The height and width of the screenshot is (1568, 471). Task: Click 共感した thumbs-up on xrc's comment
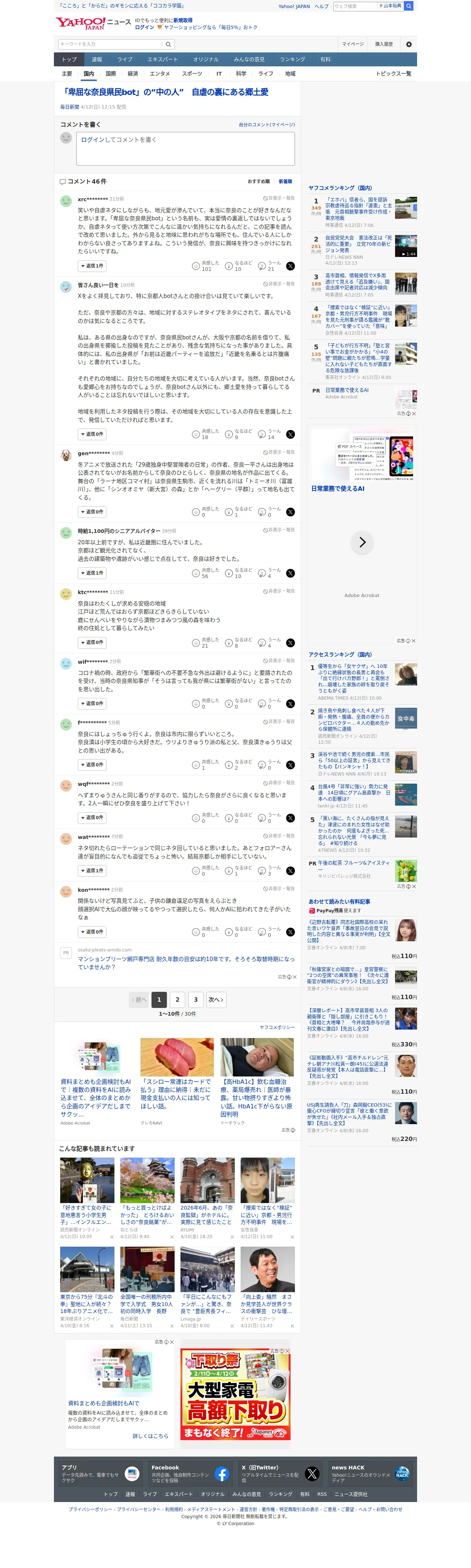pos(196,266)
